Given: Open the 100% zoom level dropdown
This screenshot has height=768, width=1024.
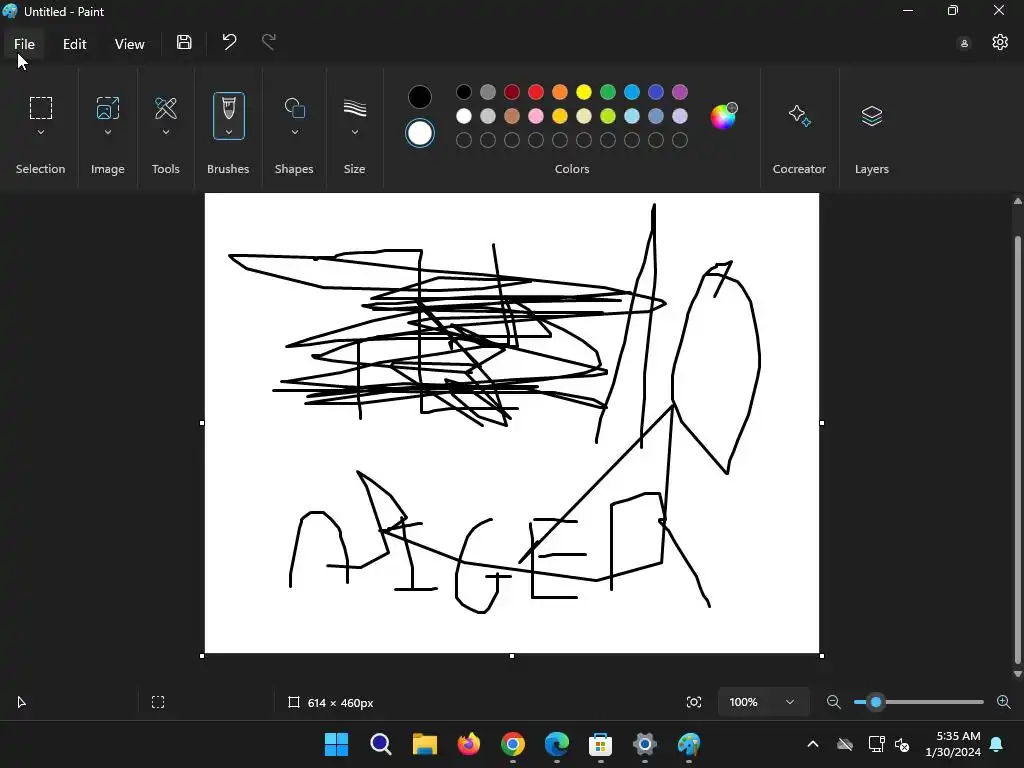Looking at the screenshot, I should point(763,702).
